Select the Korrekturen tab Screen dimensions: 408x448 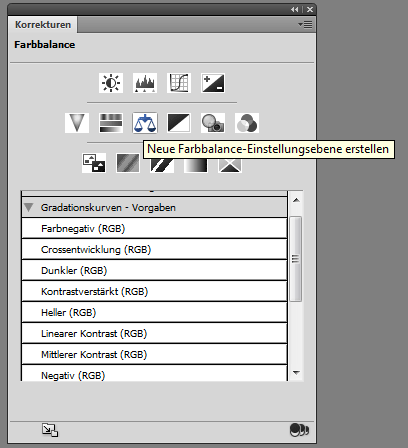click(43, 25)
